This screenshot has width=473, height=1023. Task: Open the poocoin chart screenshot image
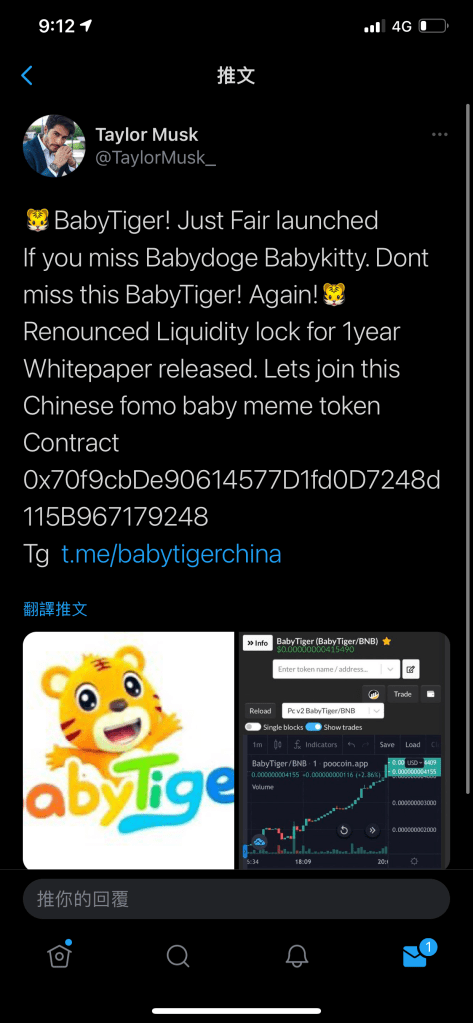344,750
